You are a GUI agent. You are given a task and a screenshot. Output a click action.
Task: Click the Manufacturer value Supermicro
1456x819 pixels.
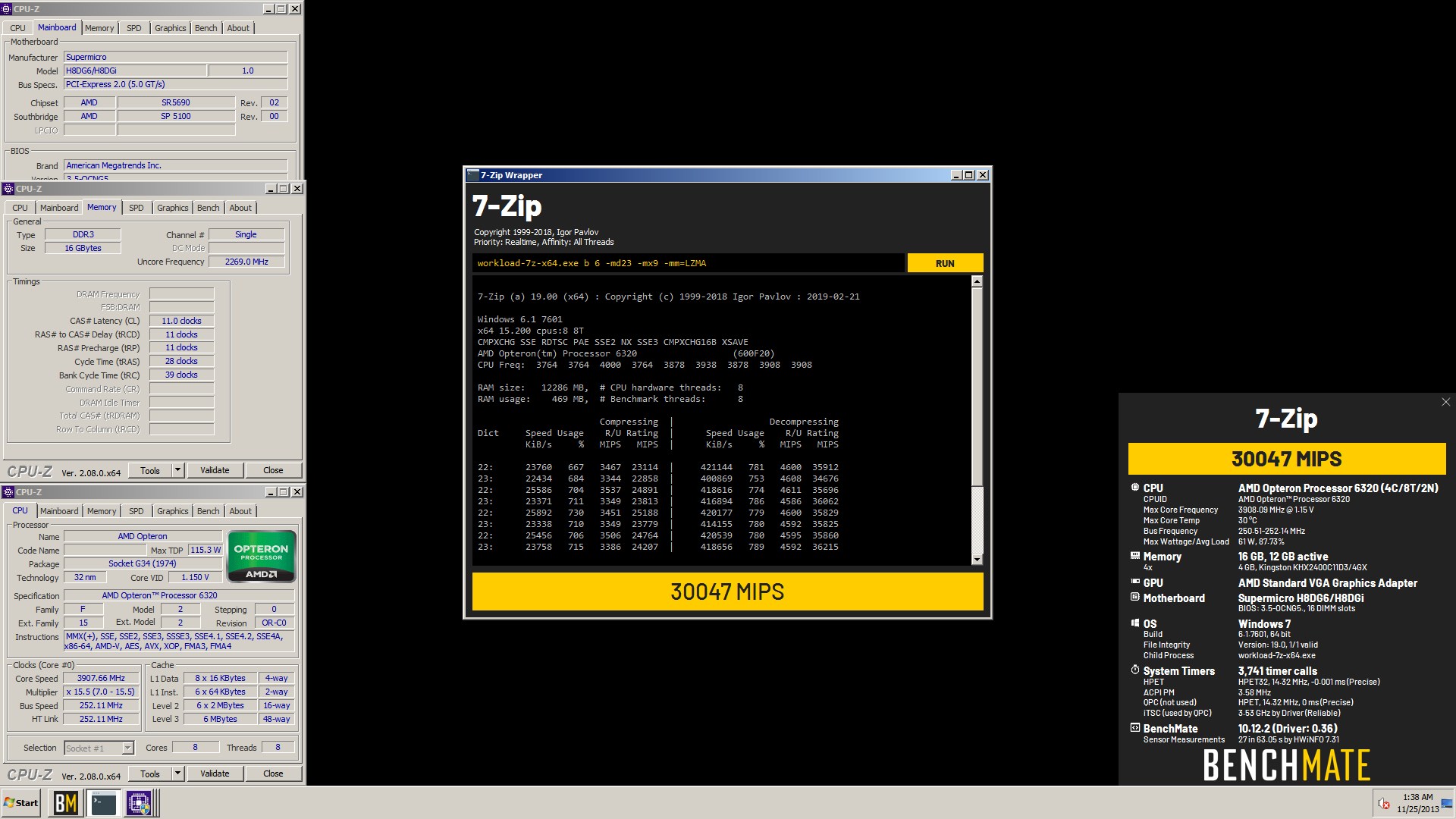(x=175, y=57)
